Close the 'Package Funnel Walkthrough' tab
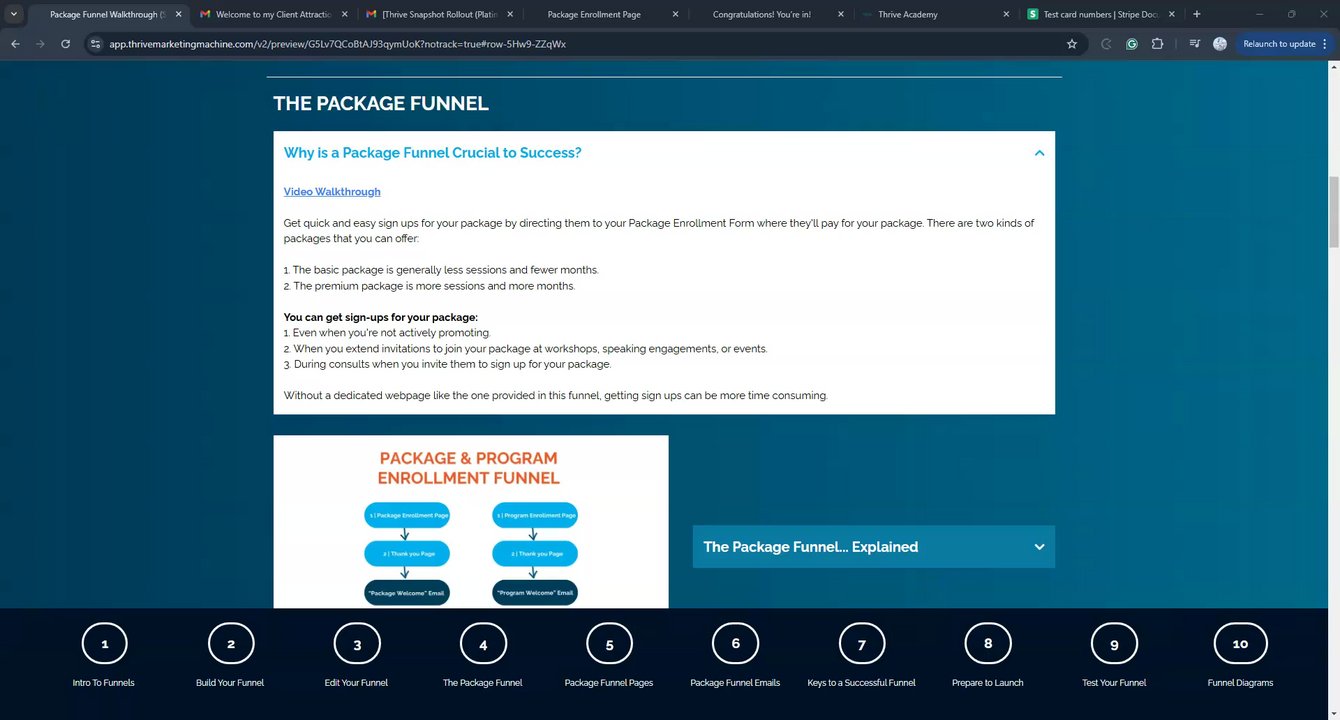Image resolution: width=1340 pixels, height=720 pixels. coord(178,14)
